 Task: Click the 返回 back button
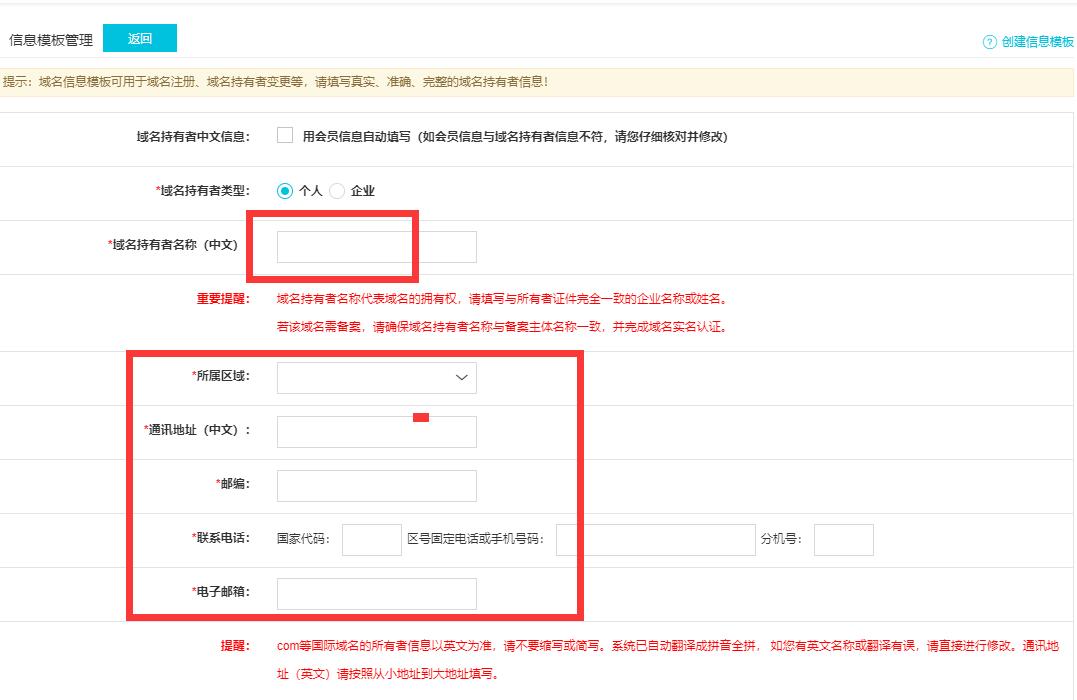[139, 37]
